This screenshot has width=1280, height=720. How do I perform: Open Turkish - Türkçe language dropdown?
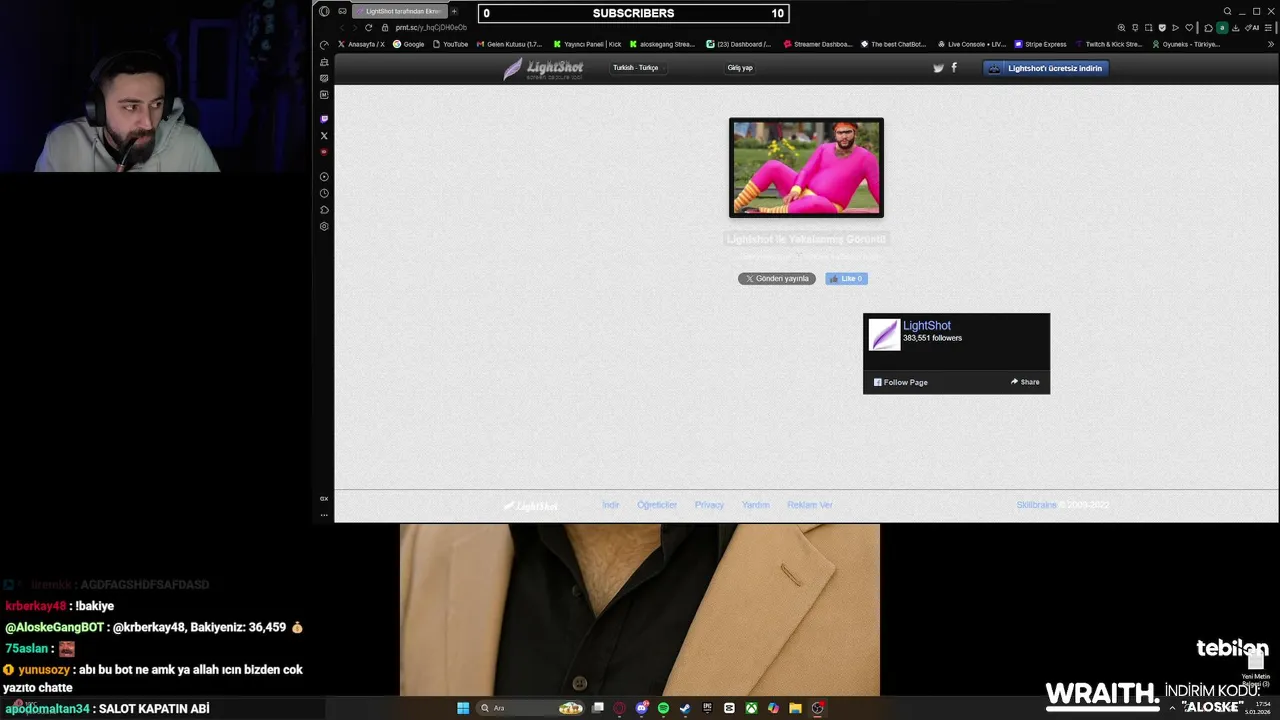pyautogui.click(x=637, y=68)
